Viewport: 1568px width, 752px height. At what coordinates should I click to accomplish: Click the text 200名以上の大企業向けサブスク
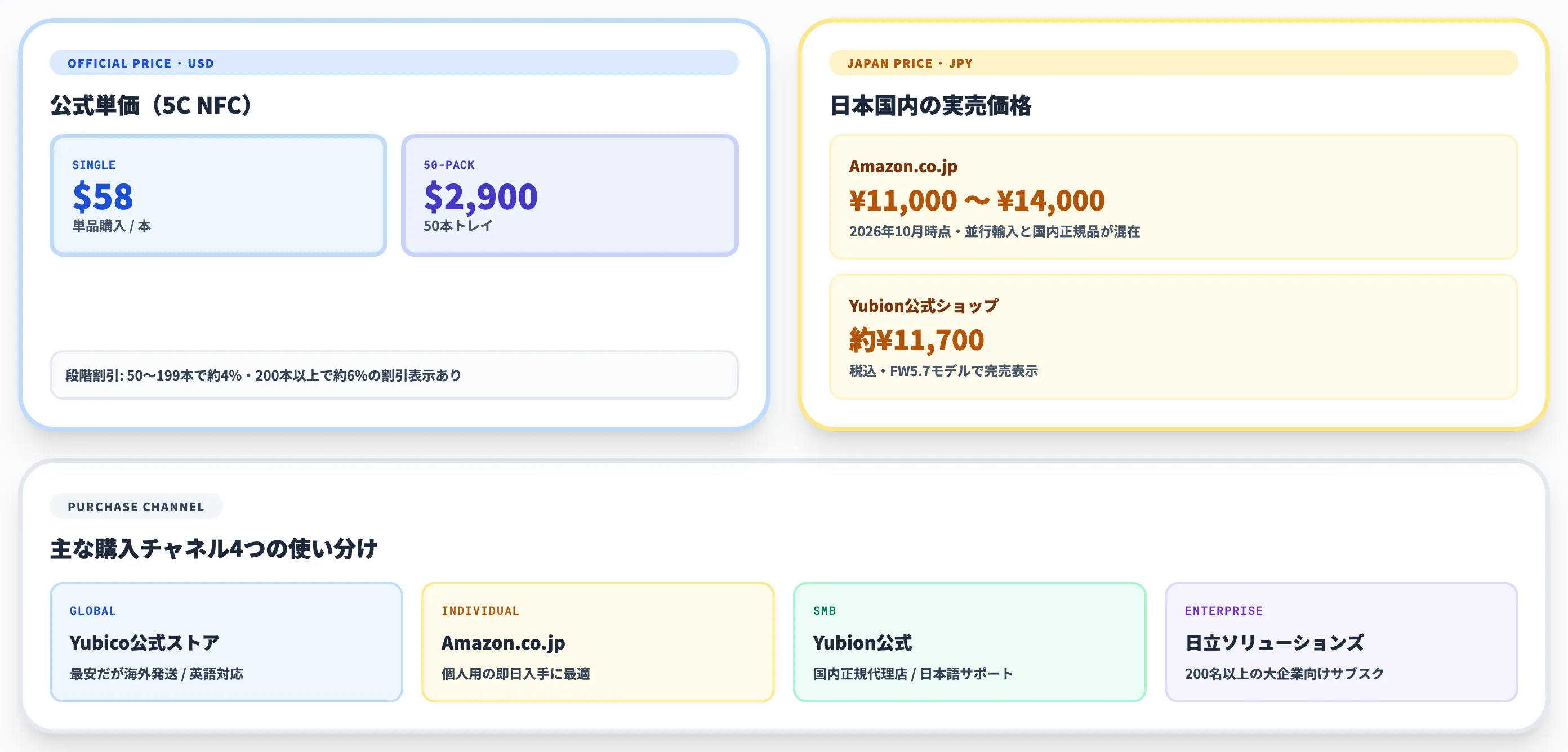pyautogui.click(x=1284, y=674)
